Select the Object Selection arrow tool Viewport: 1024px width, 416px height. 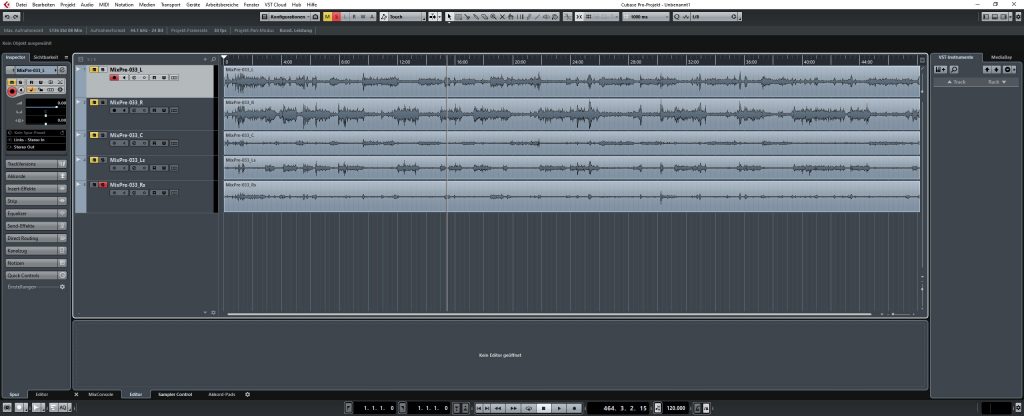pos(450,17)
